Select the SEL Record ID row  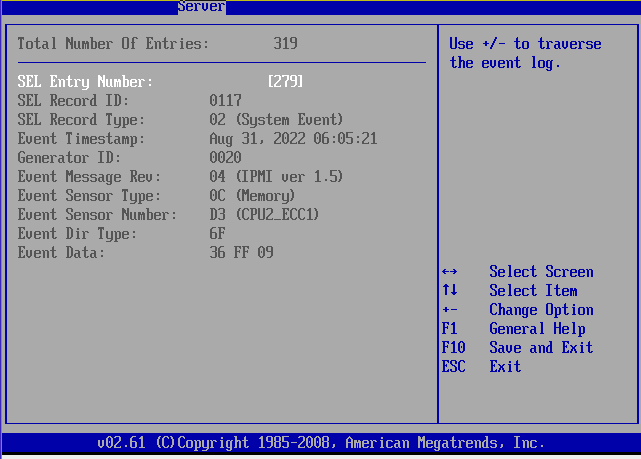[73, 101]
